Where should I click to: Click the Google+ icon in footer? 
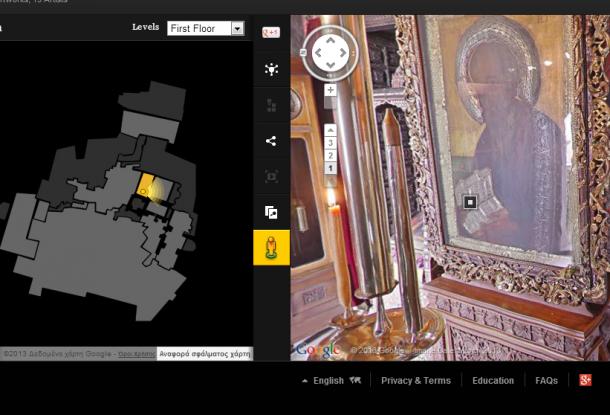click(586, 380)
